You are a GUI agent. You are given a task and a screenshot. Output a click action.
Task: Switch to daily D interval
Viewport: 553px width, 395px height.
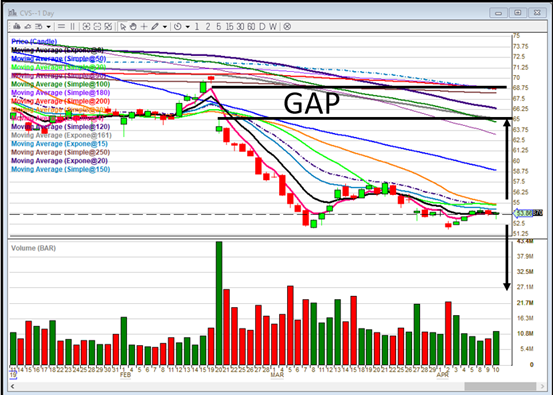tap(262, 26)
